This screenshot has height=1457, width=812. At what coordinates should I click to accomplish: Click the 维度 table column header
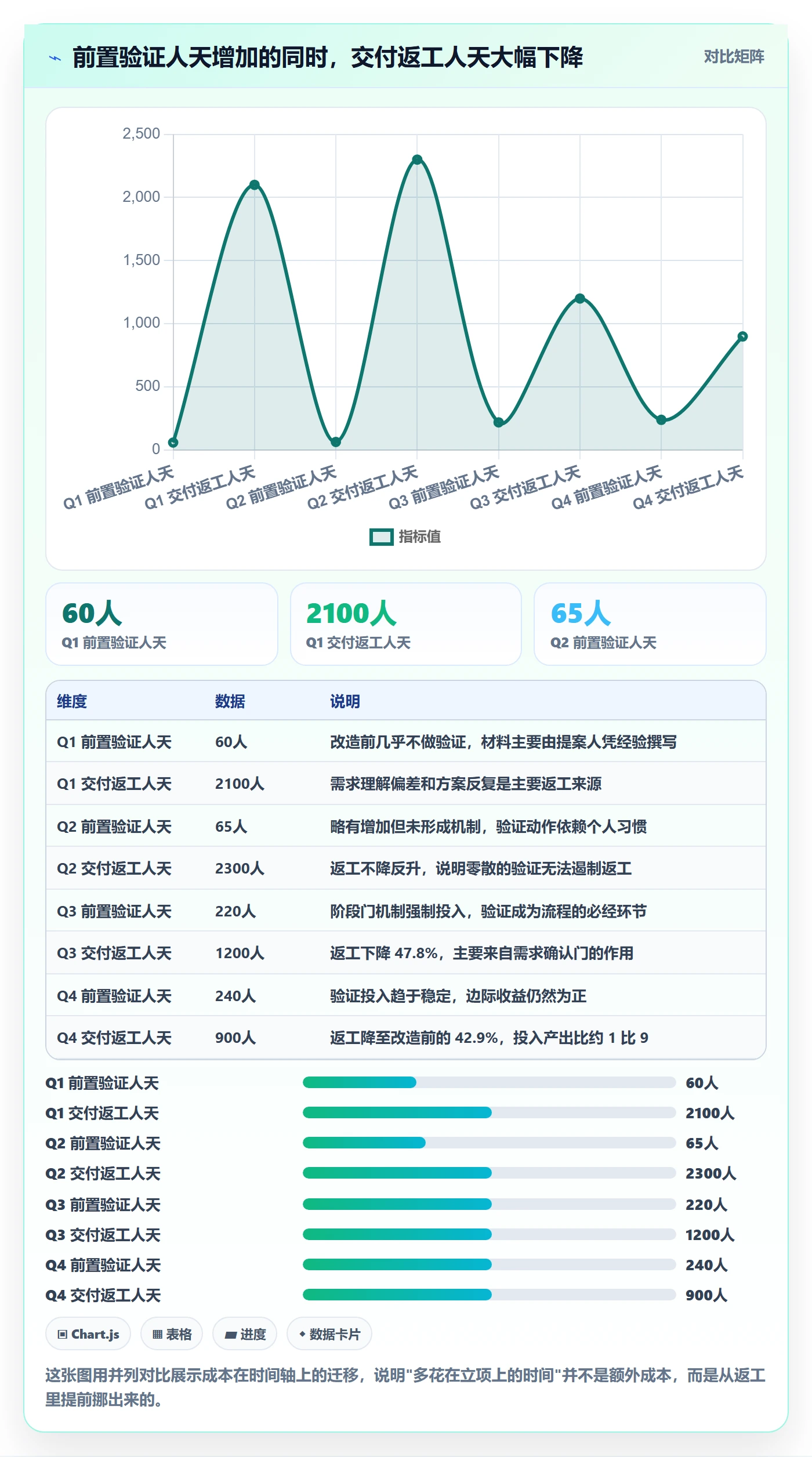[72, 701]
